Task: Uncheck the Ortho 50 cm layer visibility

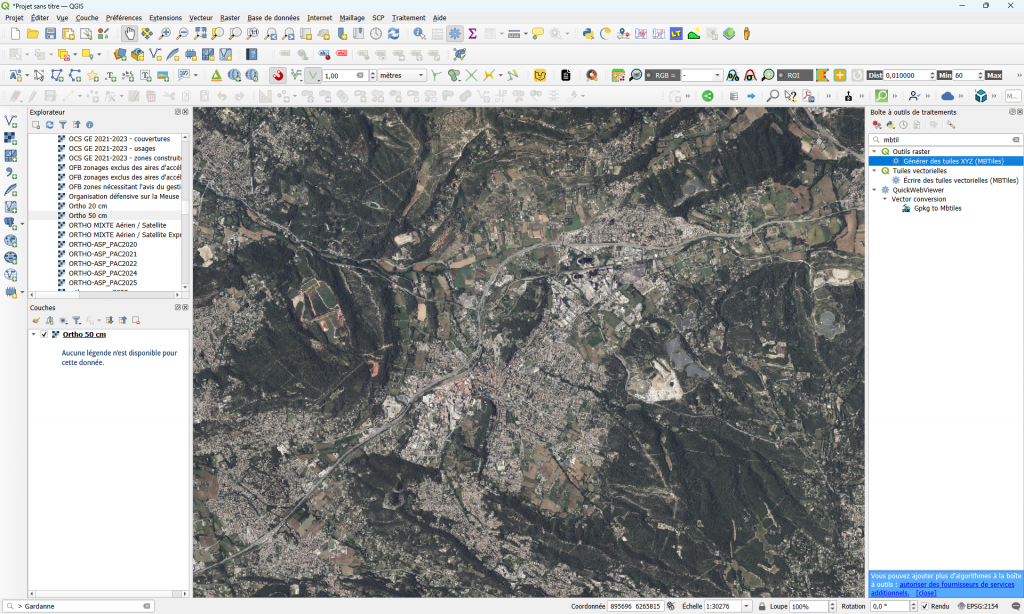Action: point(44,334)
